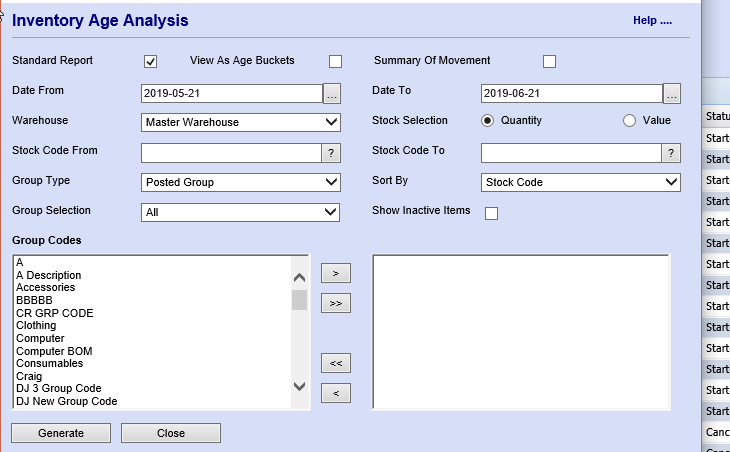The image size is (730, 452).
Task: Select the Value stock selection radio button
Action: tap(629, 121)
